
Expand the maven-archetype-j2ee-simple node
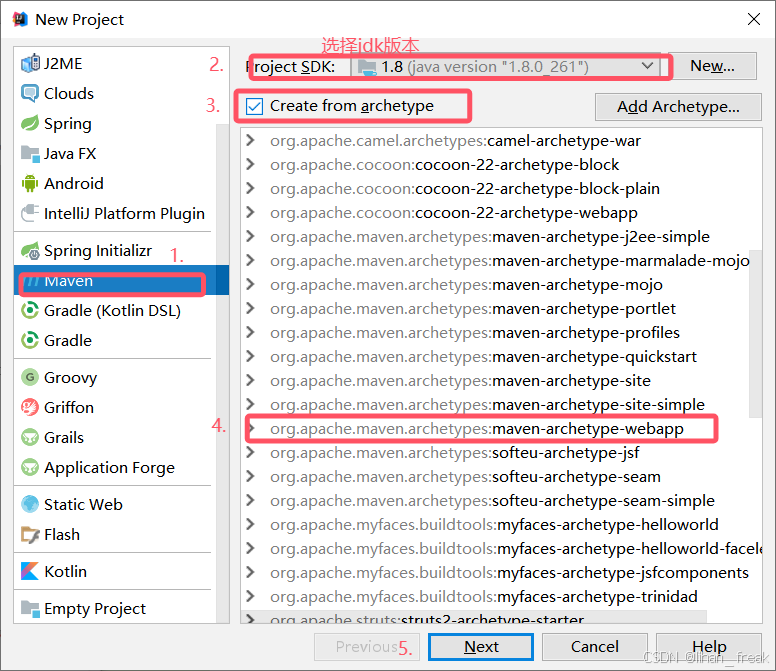coord(250,237)
